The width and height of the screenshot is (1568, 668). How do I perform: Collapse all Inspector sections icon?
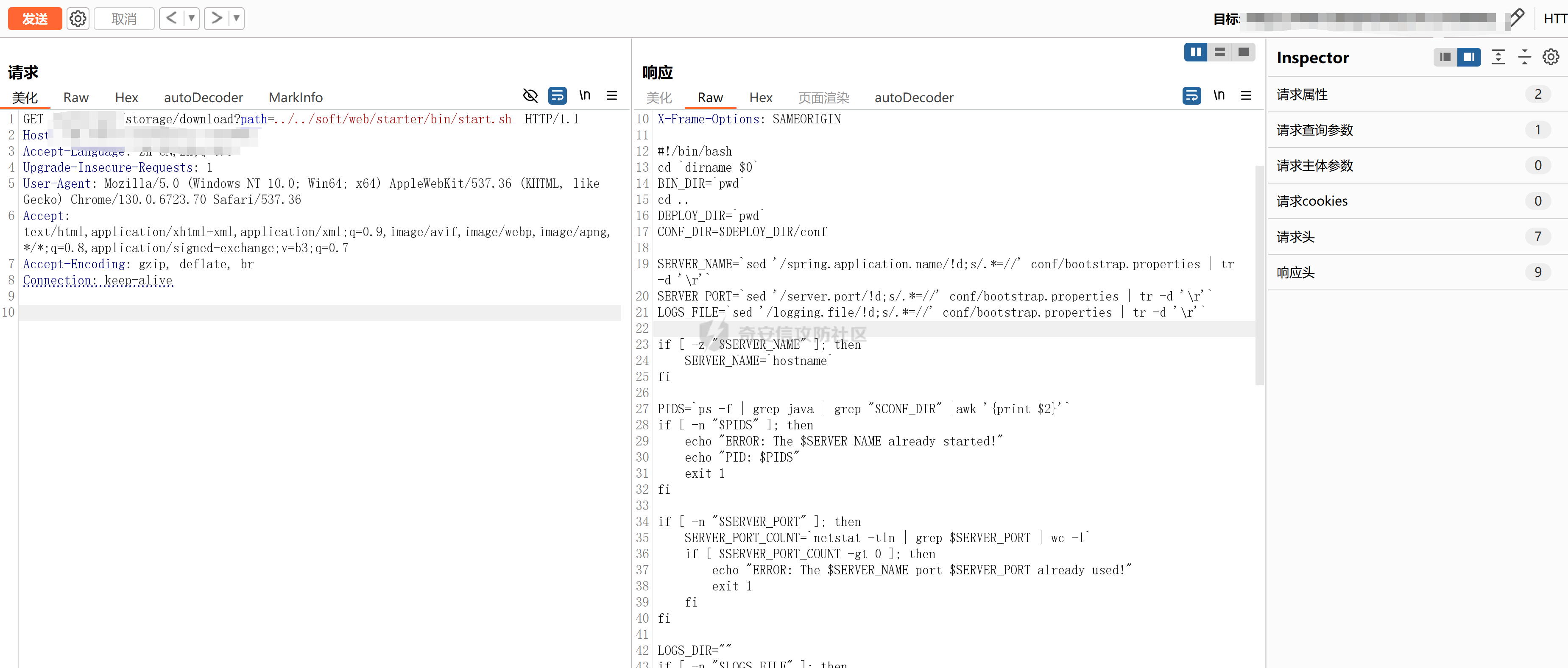pyautogui.click(x=1524, y=57)
